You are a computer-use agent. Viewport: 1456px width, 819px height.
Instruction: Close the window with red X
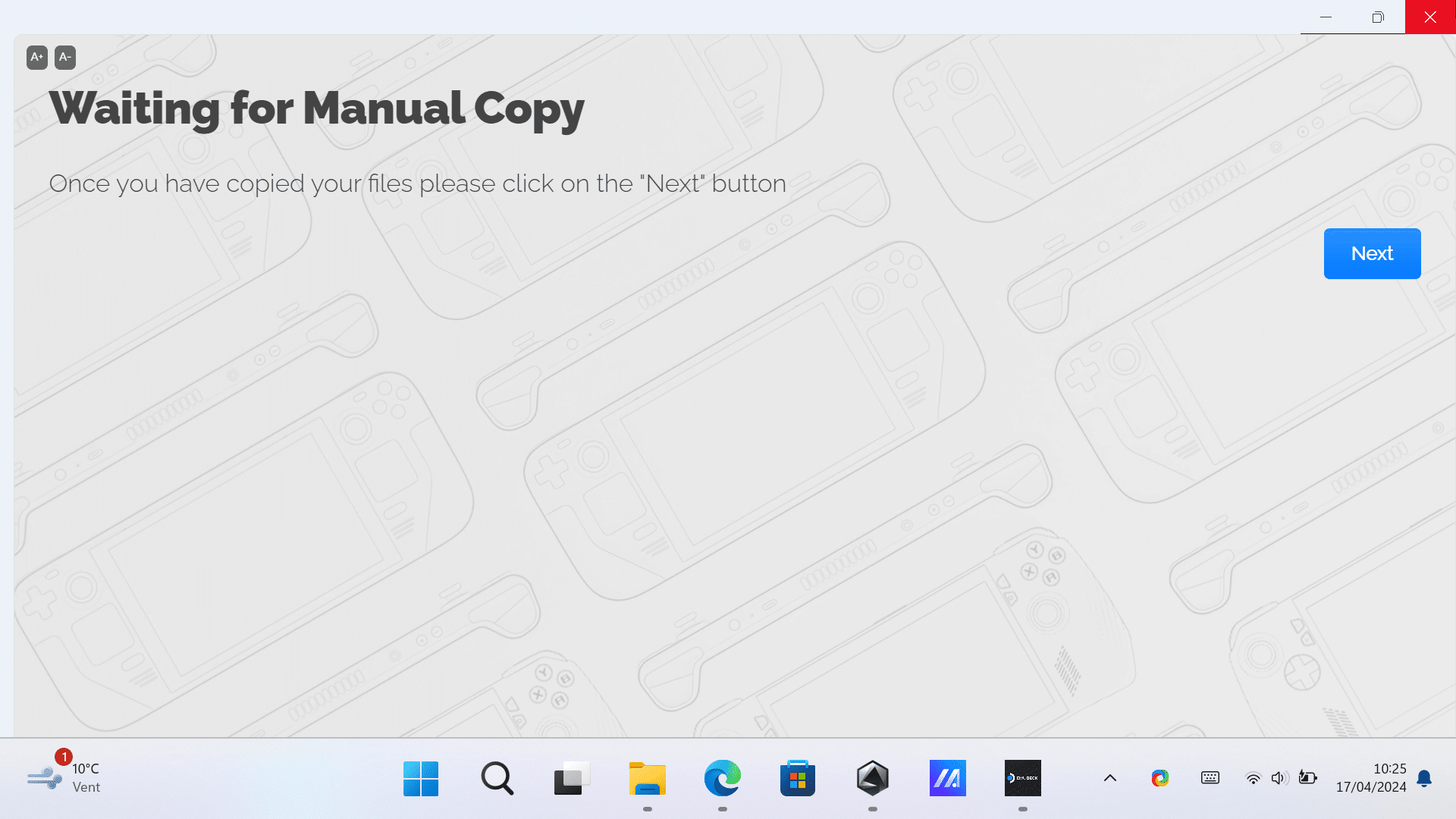click(1430, 17)
